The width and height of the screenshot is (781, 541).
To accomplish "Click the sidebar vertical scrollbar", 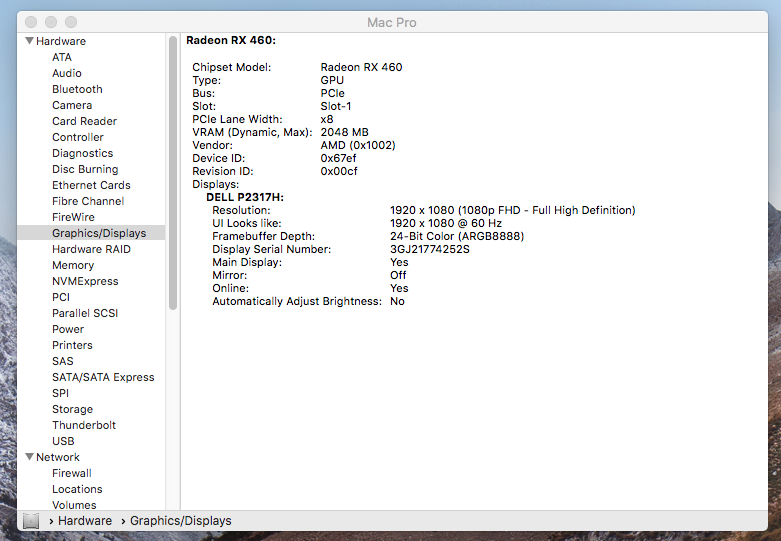I will [x=173, y=173].
